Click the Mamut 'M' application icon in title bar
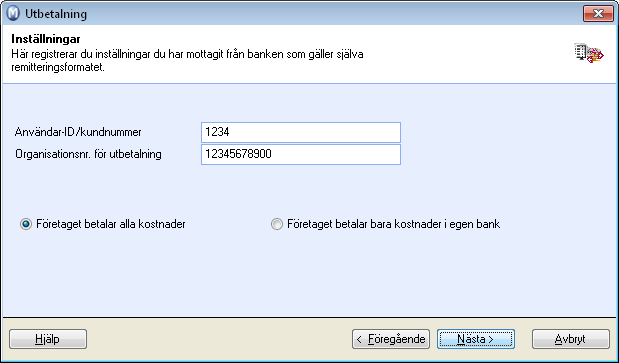 tap(13, 14)
